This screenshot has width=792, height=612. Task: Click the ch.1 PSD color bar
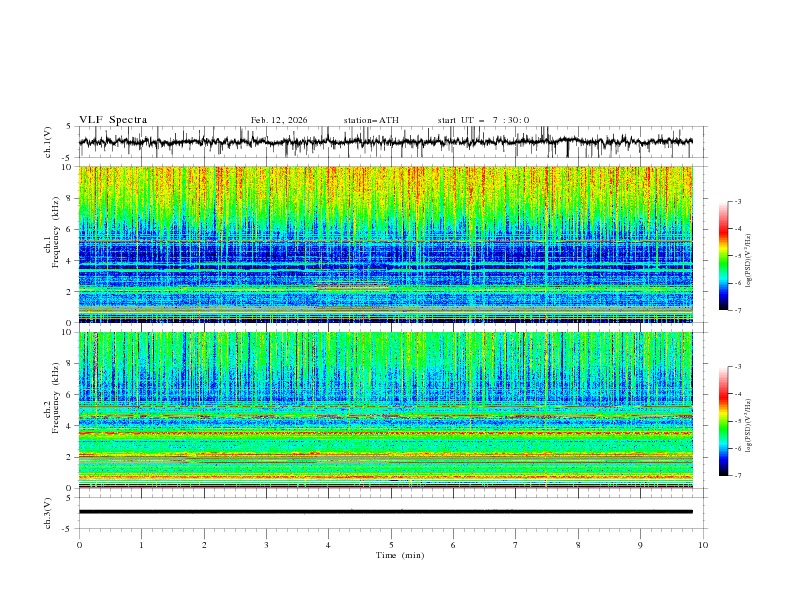coord(723,256)
